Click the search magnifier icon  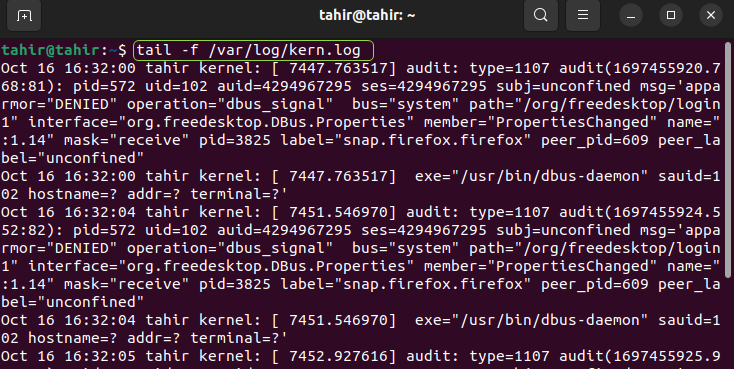(x=541, y=15)
